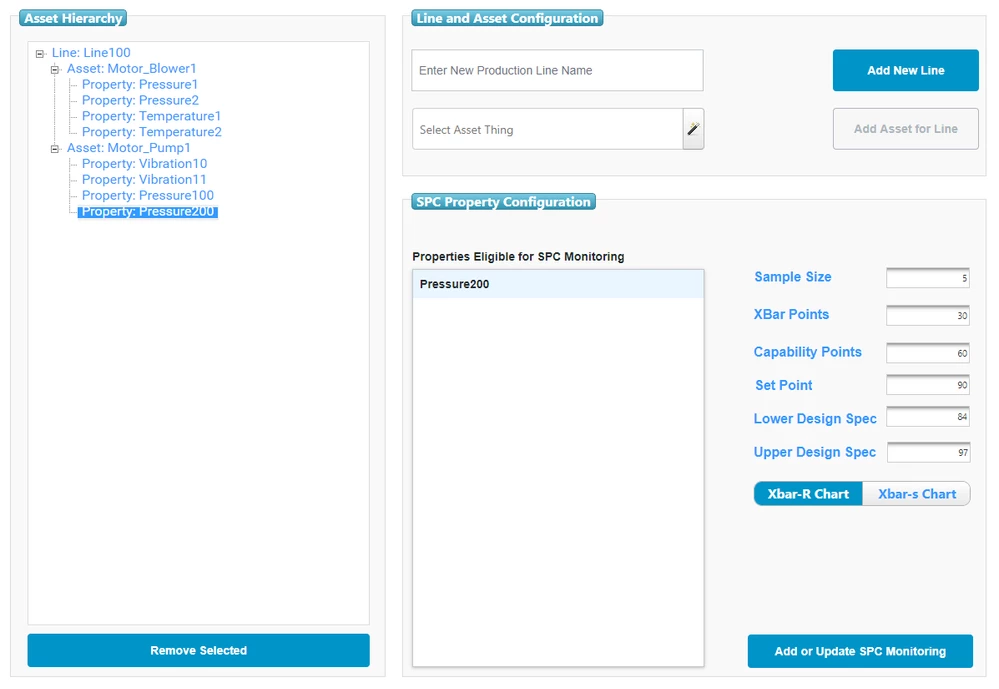Edit the XBar Points value field
The width and height of the screenshot is (999, 689).
(928, 315)
